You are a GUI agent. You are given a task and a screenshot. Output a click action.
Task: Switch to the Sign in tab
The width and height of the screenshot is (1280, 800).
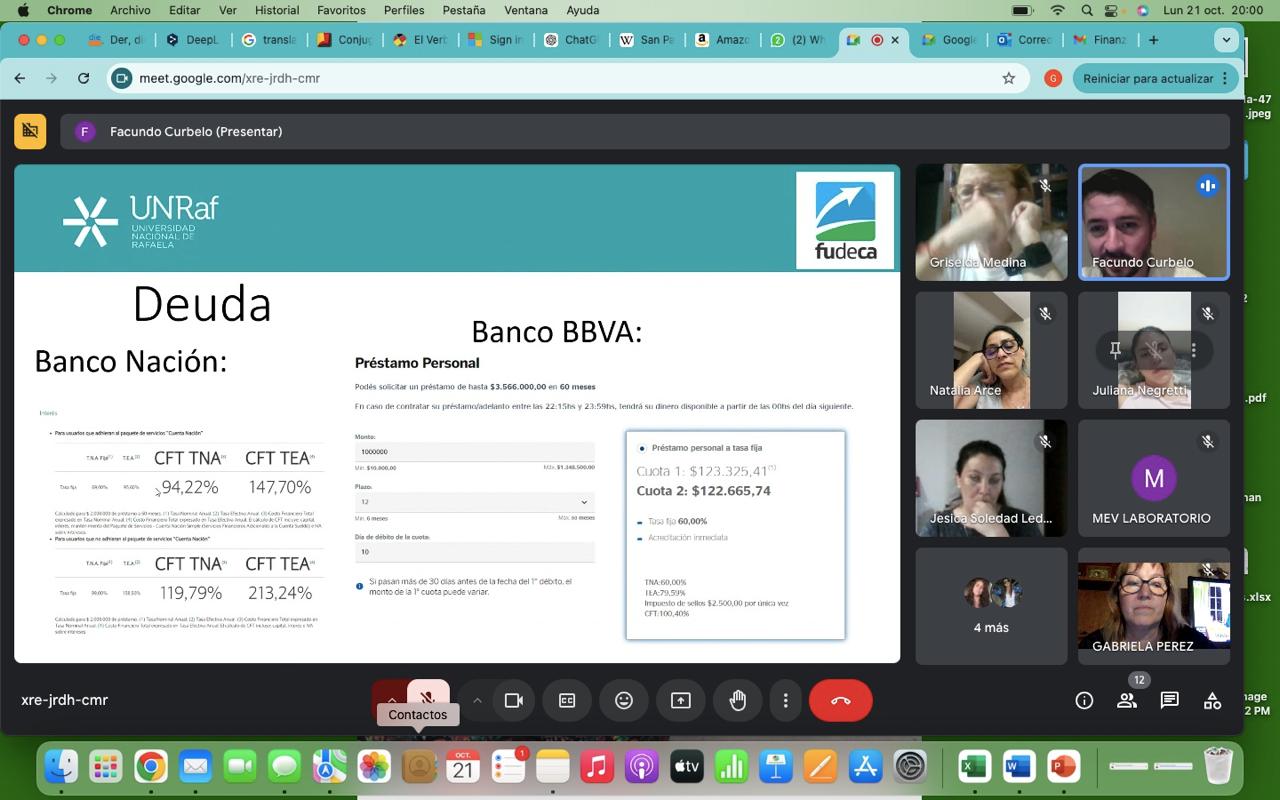click(x=495, y=40)
